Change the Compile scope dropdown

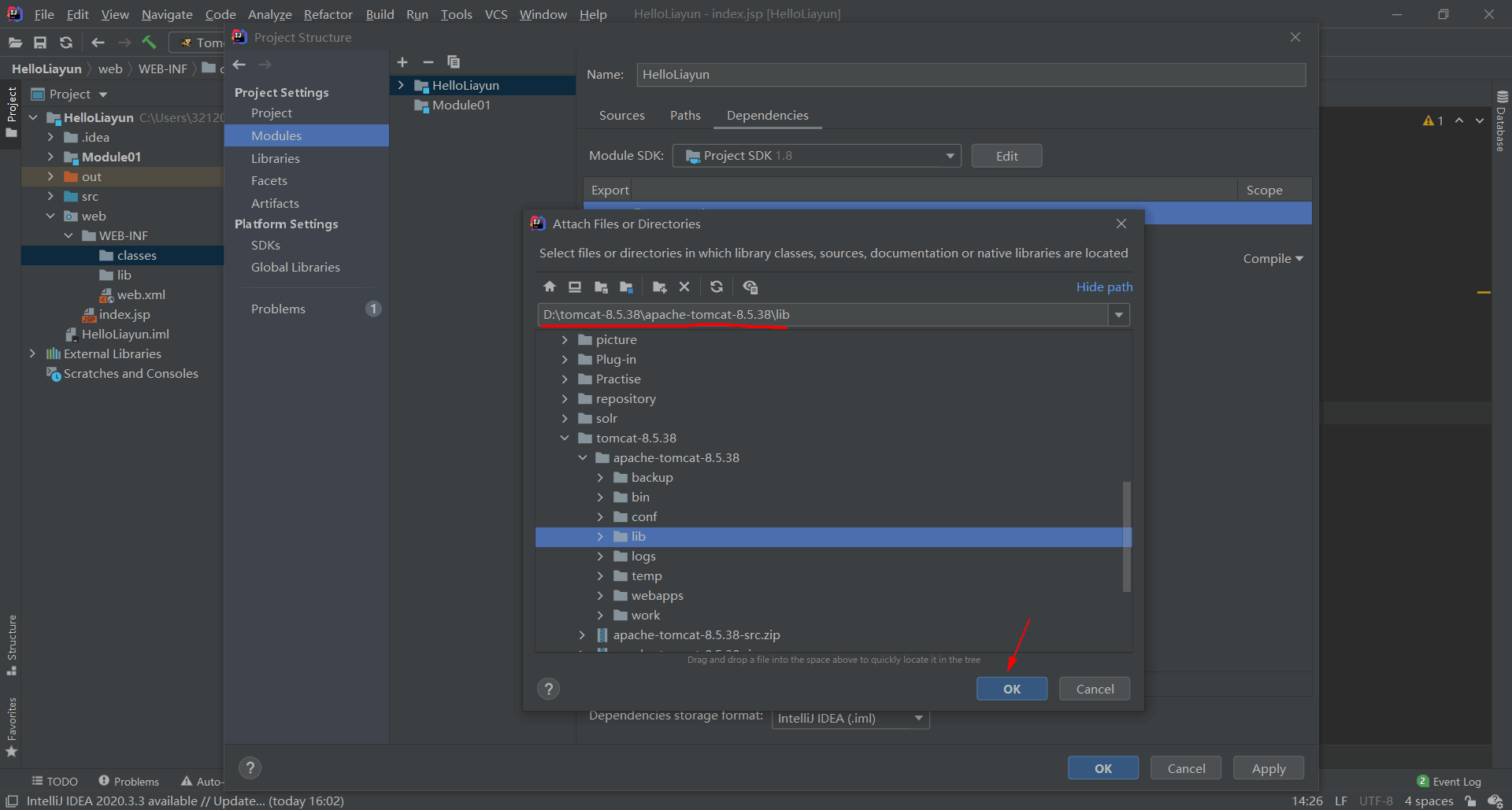coord(1273,259)
